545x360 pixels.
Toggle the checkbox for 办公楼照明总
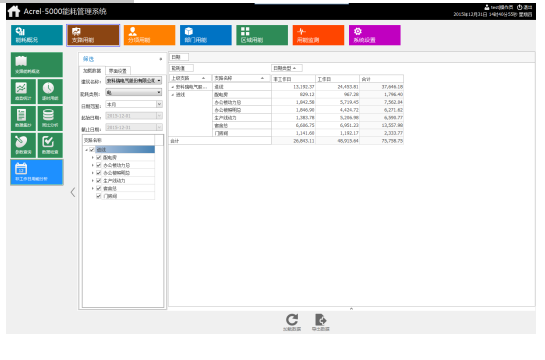[99, 173]
